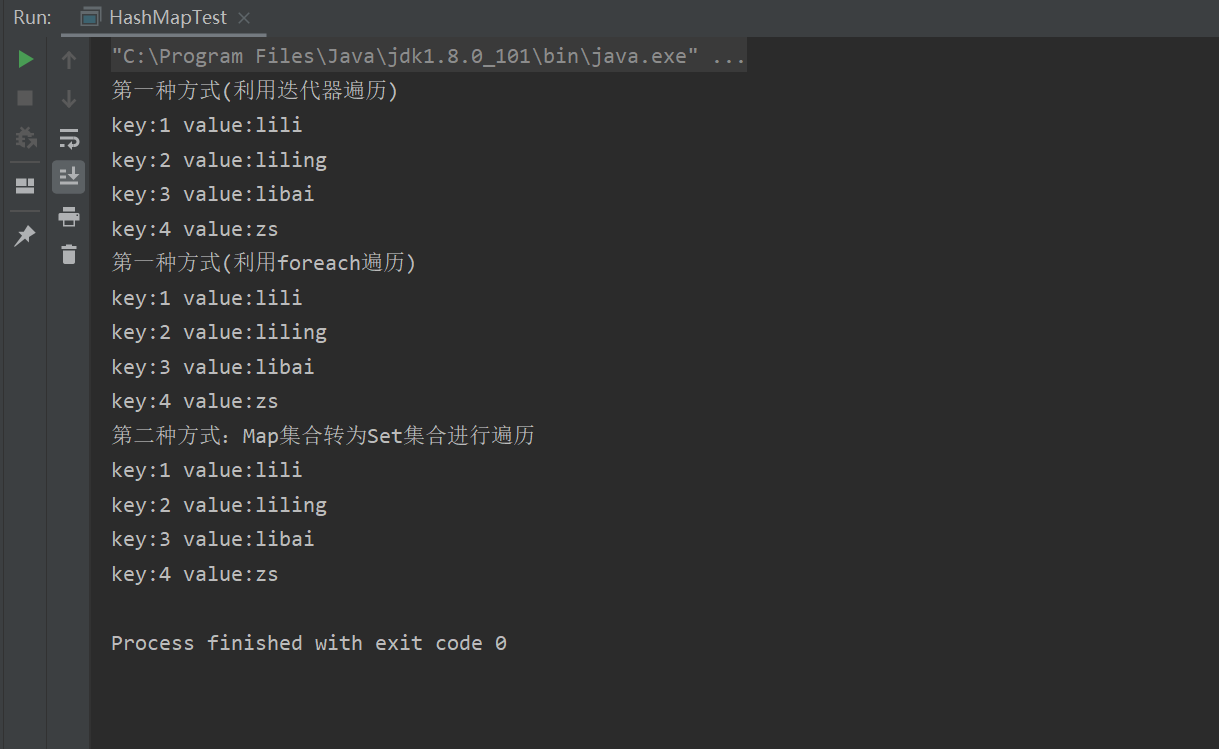Screen dimensions: 1219x749
Task: Toggle Soft-Wrap for console output
Action: [x=69, y=138]
